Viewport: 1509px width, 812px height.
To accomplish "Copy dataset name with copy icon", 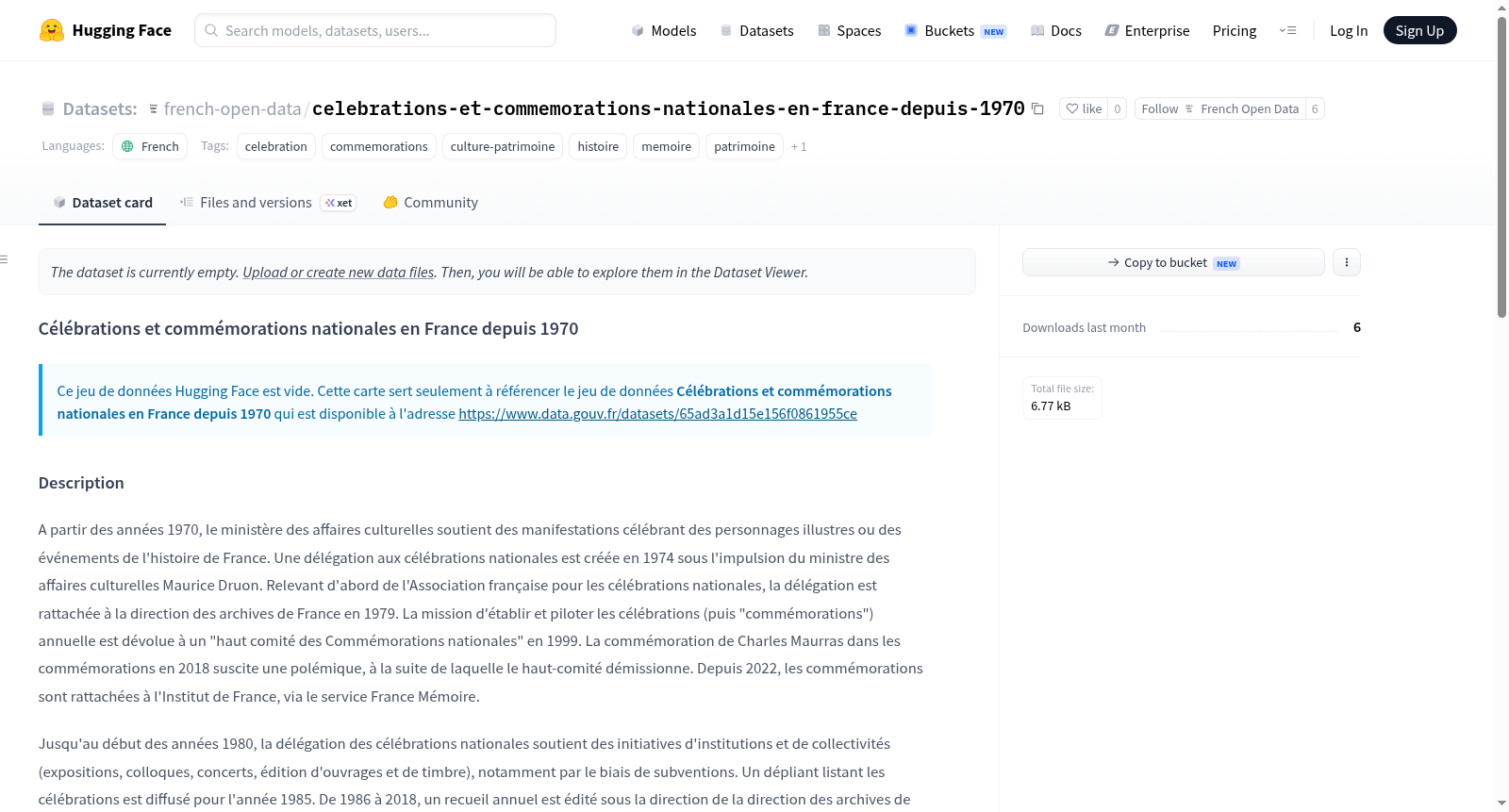I will point(1037,108).
